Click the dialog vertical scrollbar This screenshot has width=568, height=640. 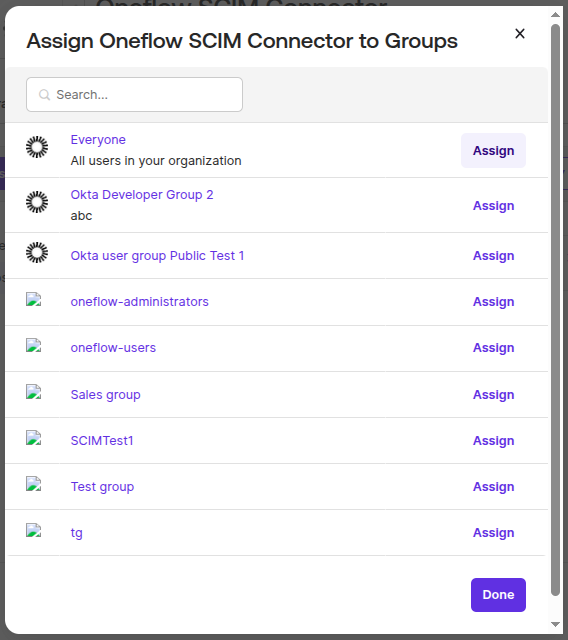click(555, 309)
